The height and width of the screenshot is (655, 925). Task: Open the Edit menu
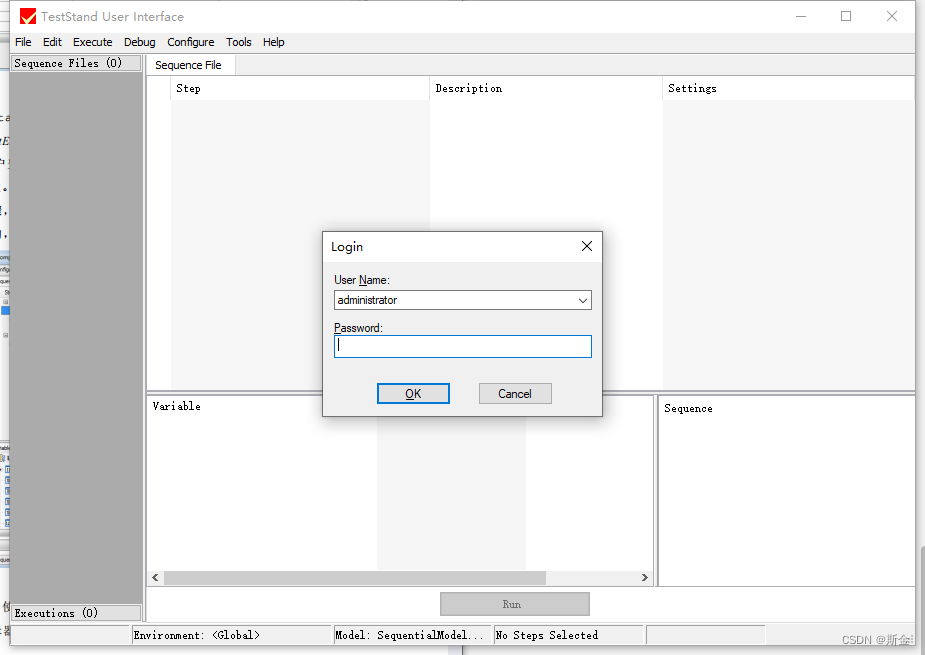(52, 42)
